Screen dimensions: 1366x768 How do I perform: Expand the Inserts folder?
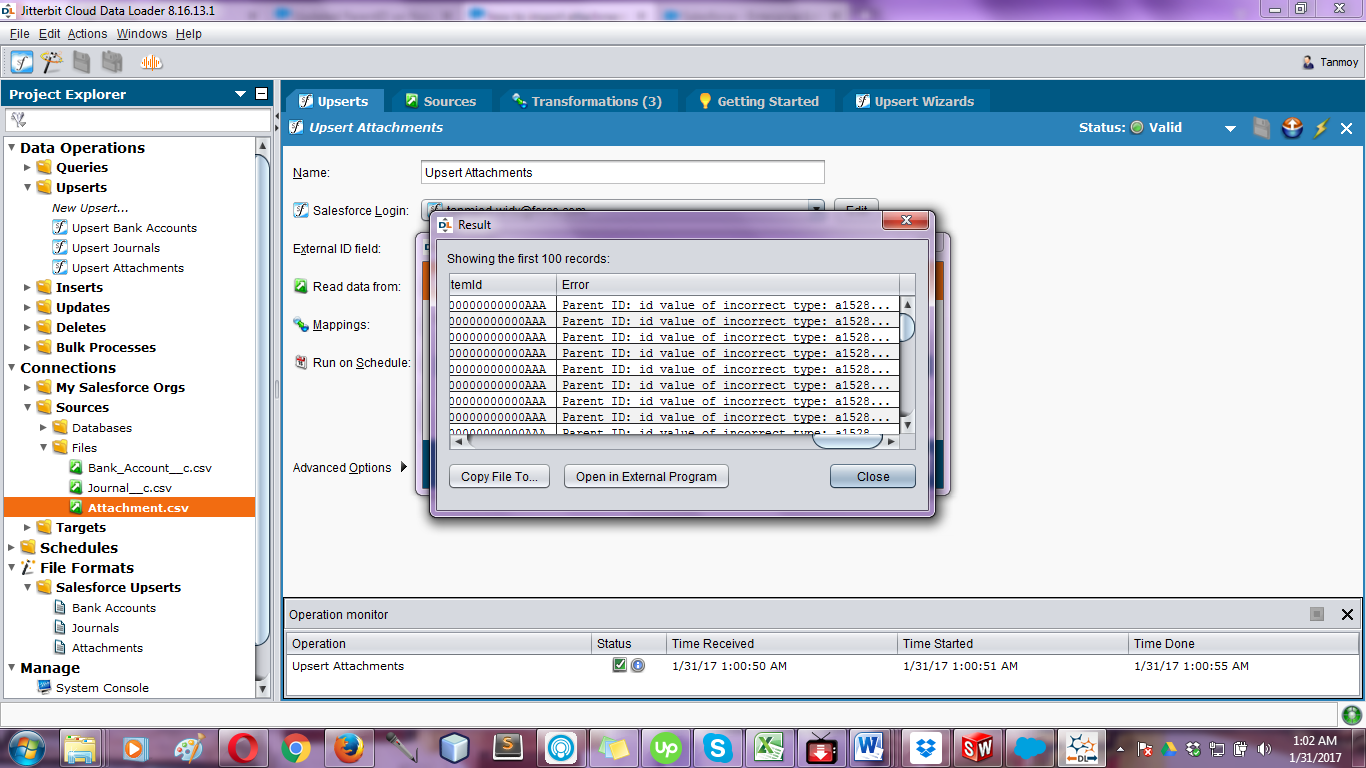(x=28, y=287)
